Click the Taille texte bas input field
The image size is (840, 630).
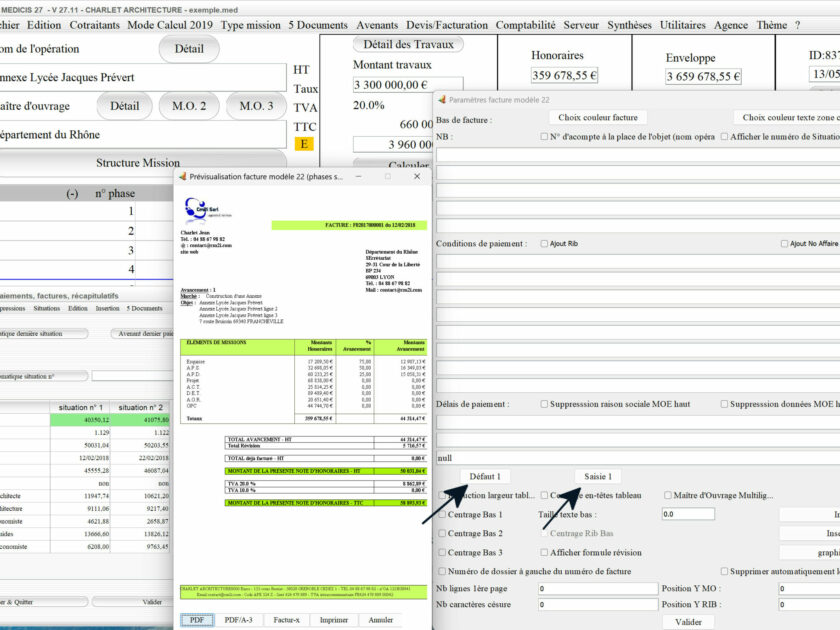tap(688, 514)
